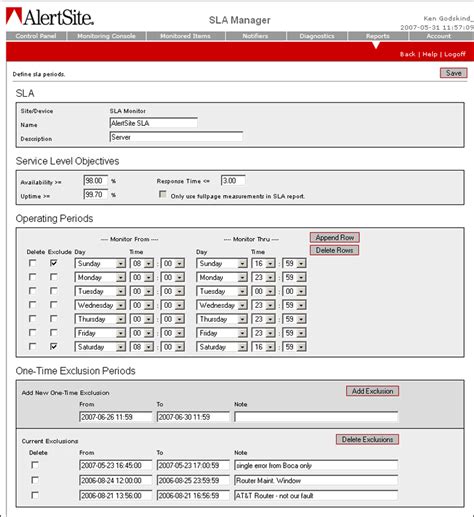Click the Save button

point(454,73)
